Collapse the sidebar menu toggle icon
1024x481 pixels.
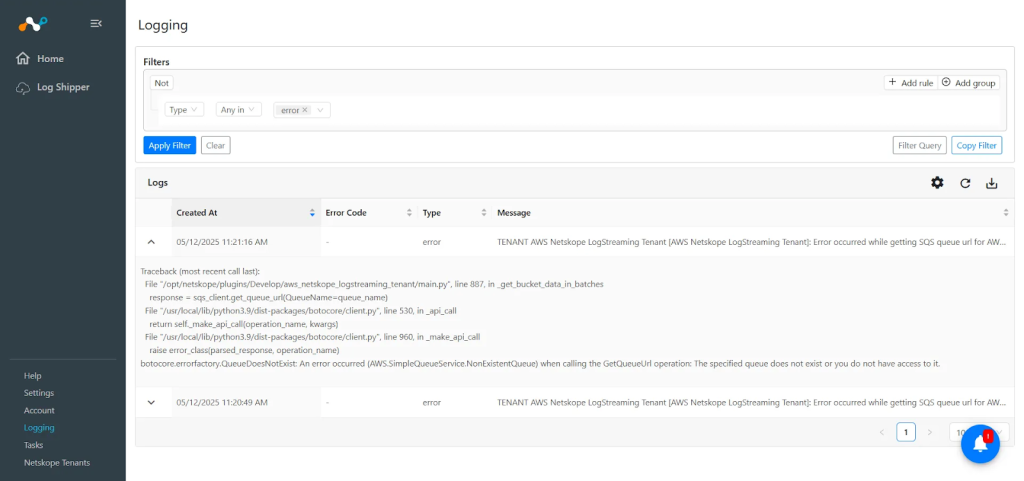pyautogui.click(x=96, y=23)
